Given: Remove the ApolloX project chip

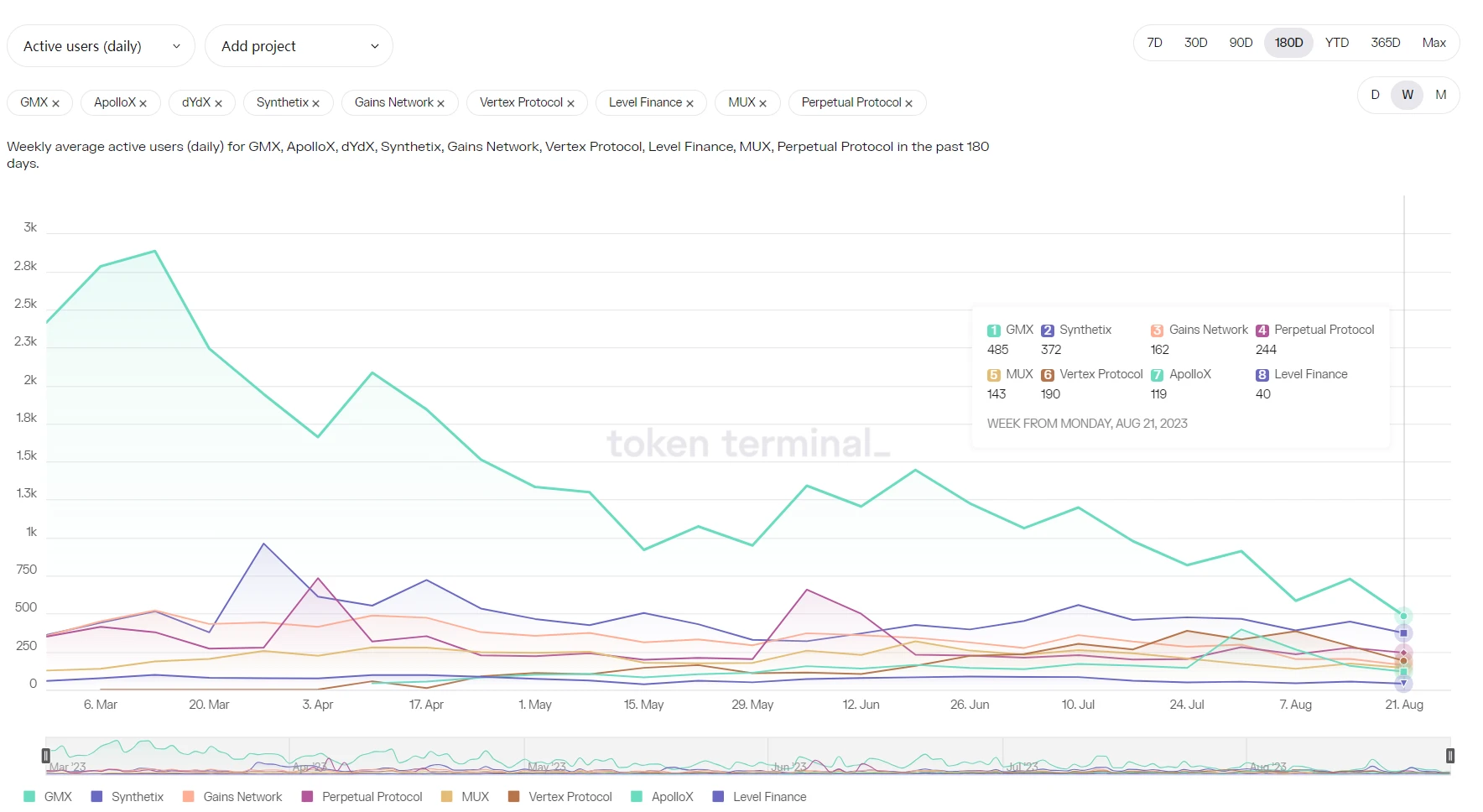Looking at the screenshot, I should 143,103.
